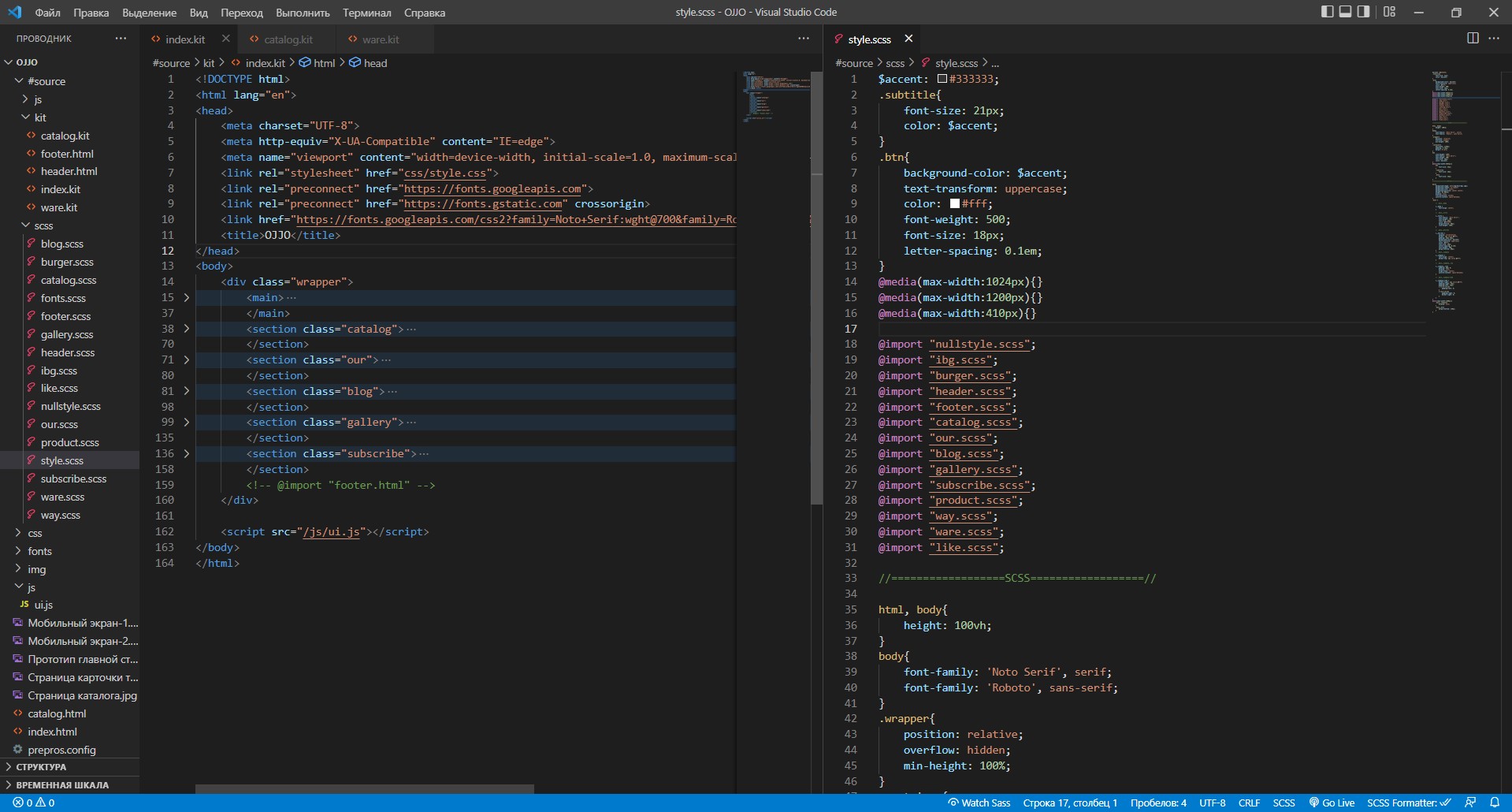Collapse the scss folder
Viewport: 1512px width, 812px height.
[x=43, y=225]
